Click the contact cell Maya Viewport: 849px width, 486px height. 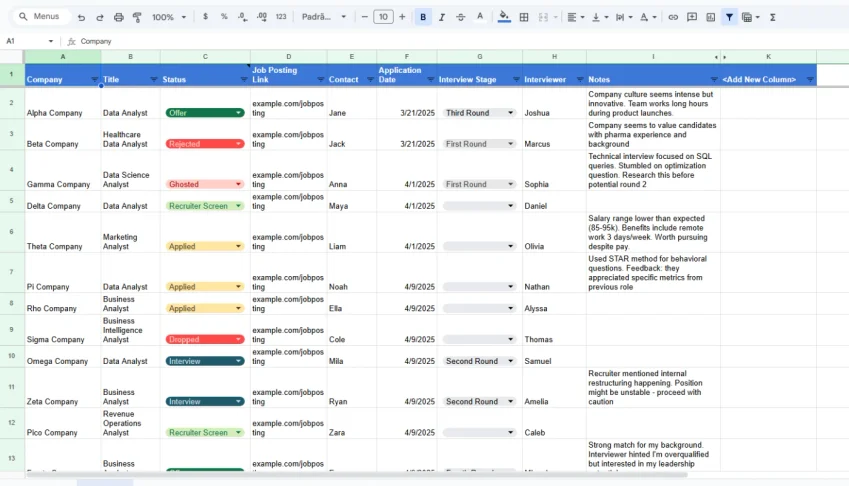351,201
